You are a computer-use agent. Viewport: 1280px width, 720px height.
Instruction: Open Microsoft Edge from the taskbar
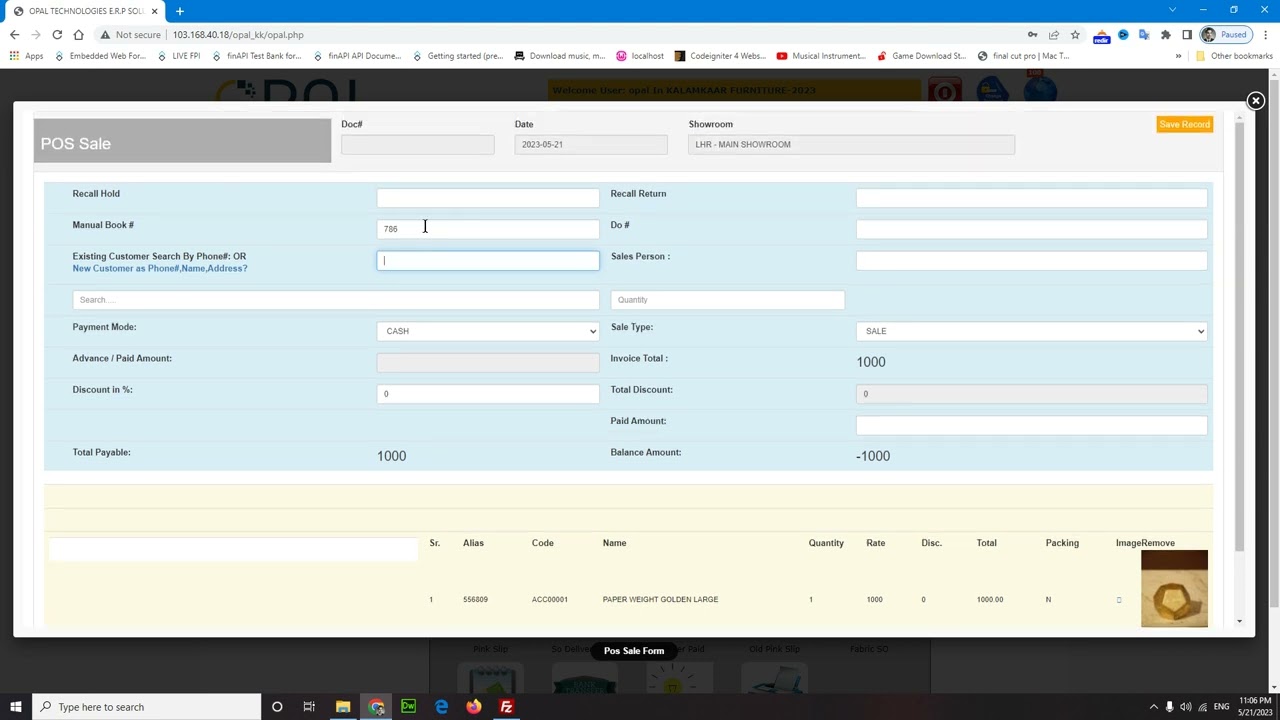tap(441, 707)
